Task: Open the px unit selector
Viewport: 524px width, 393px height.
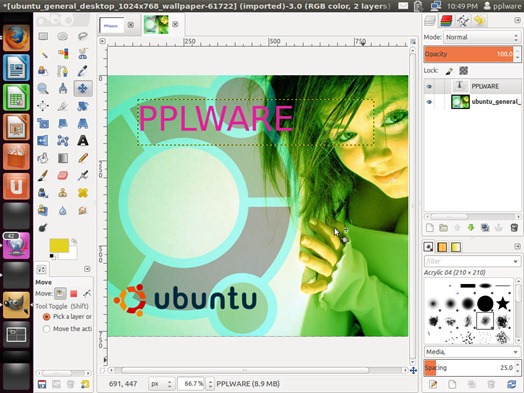Action: [161, 384]
